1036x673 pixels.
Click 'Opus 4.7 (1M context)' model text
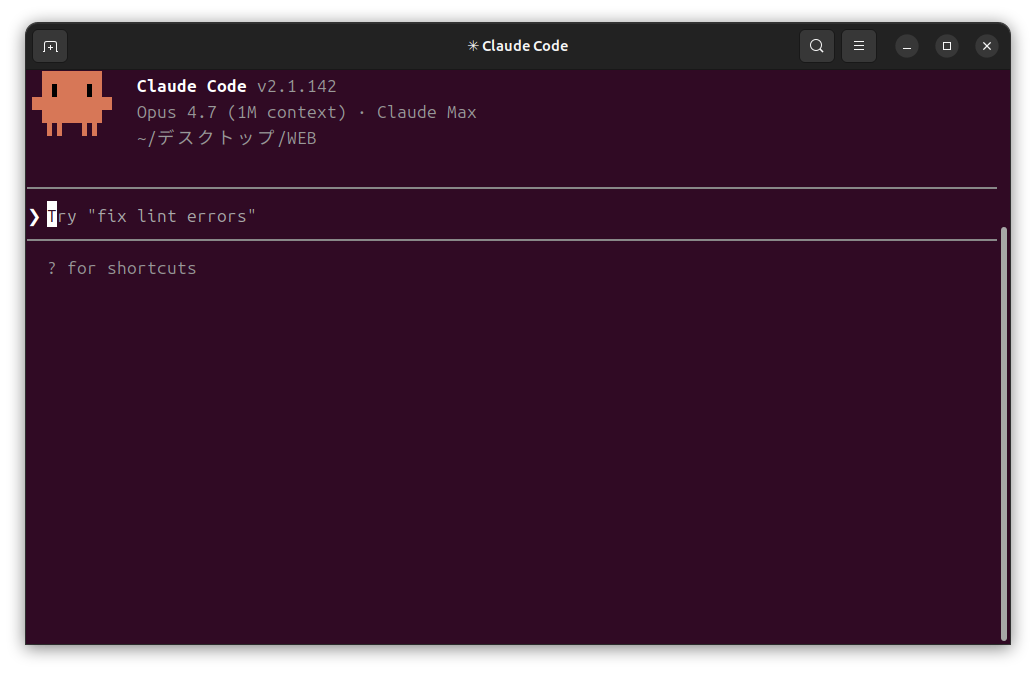(241, 112)
